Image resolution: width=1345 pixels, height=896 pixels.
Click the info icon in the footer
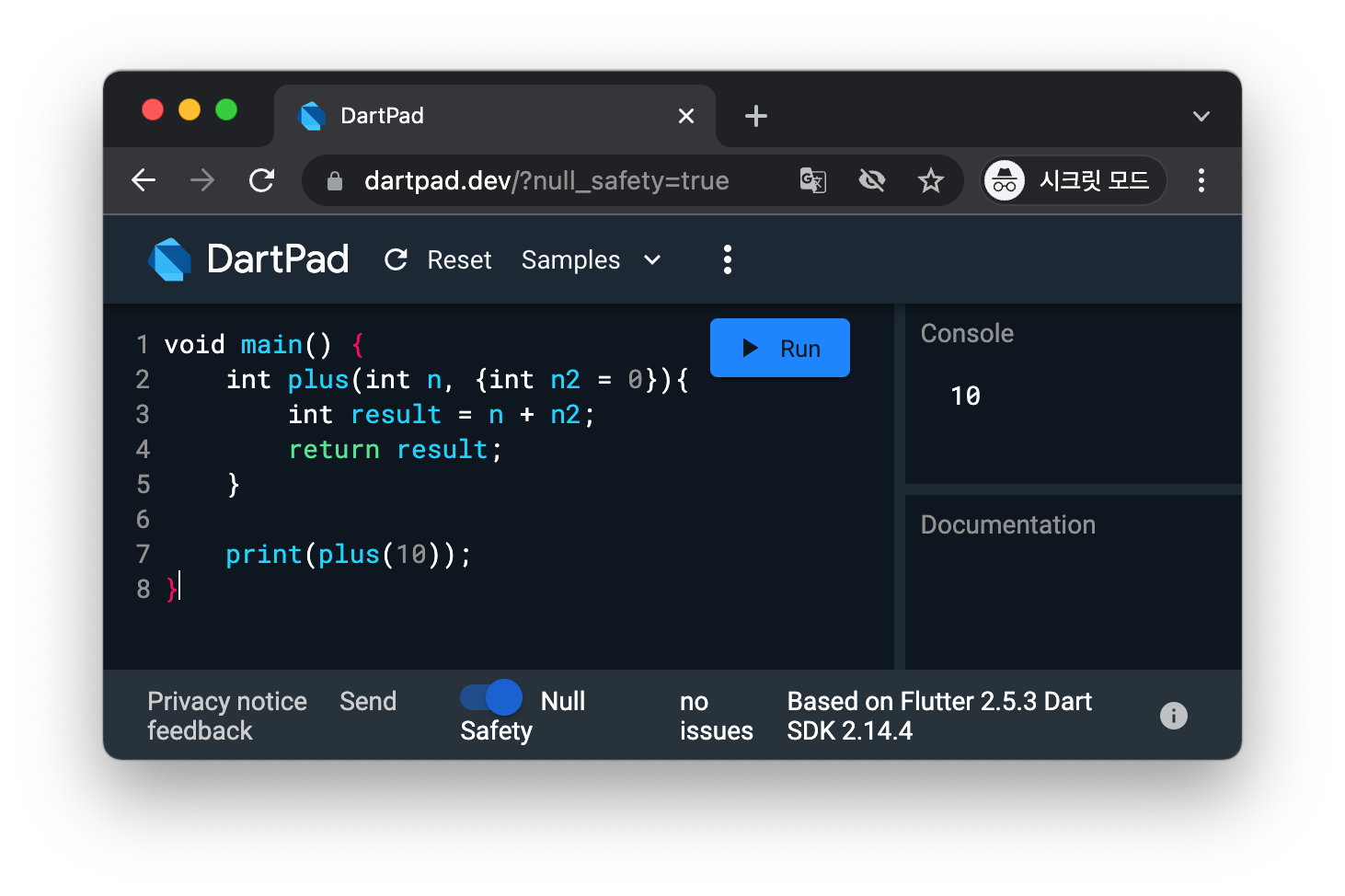pyautogui.click(x=1174, y=716)
